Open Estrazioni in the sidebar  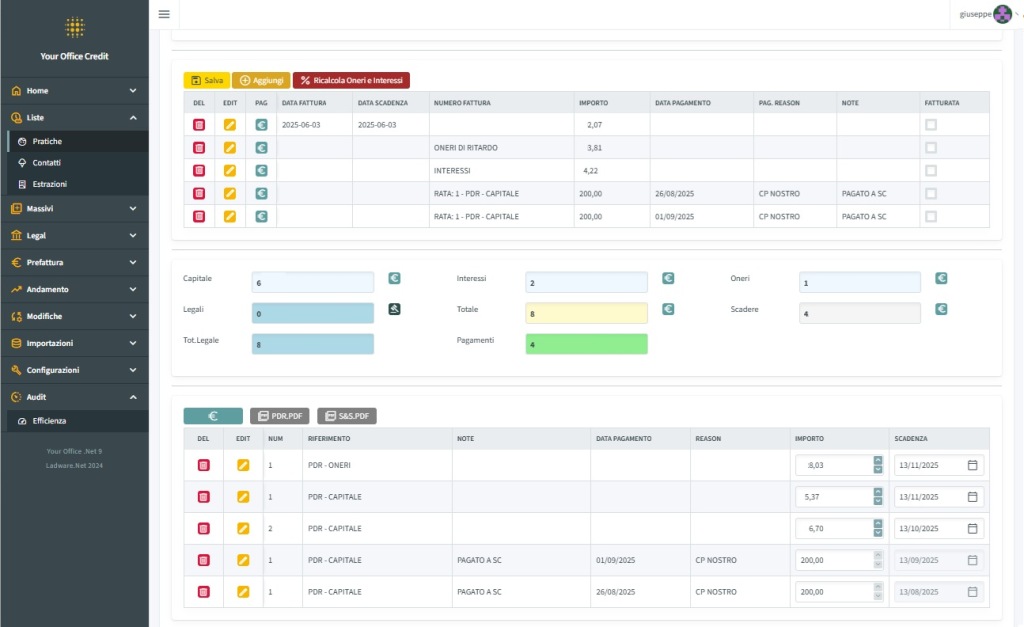click(x=50, y=185)
